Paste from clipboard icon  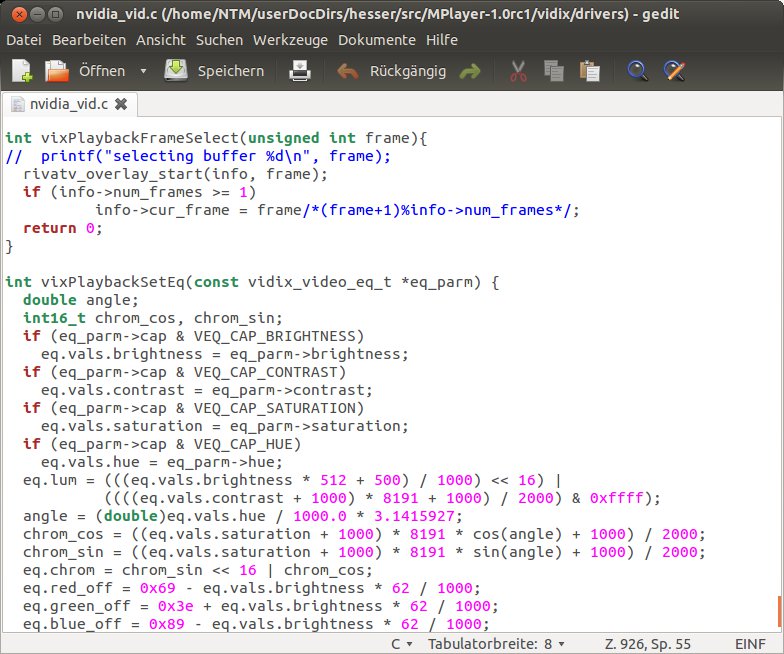click(x=590, y=70)
